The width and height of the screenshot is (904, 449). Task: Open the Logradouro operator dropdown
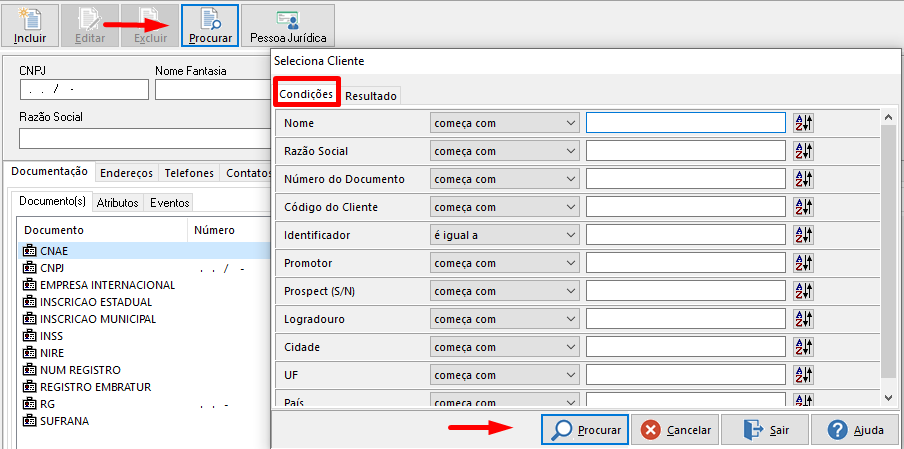click(x=504, y=319)
